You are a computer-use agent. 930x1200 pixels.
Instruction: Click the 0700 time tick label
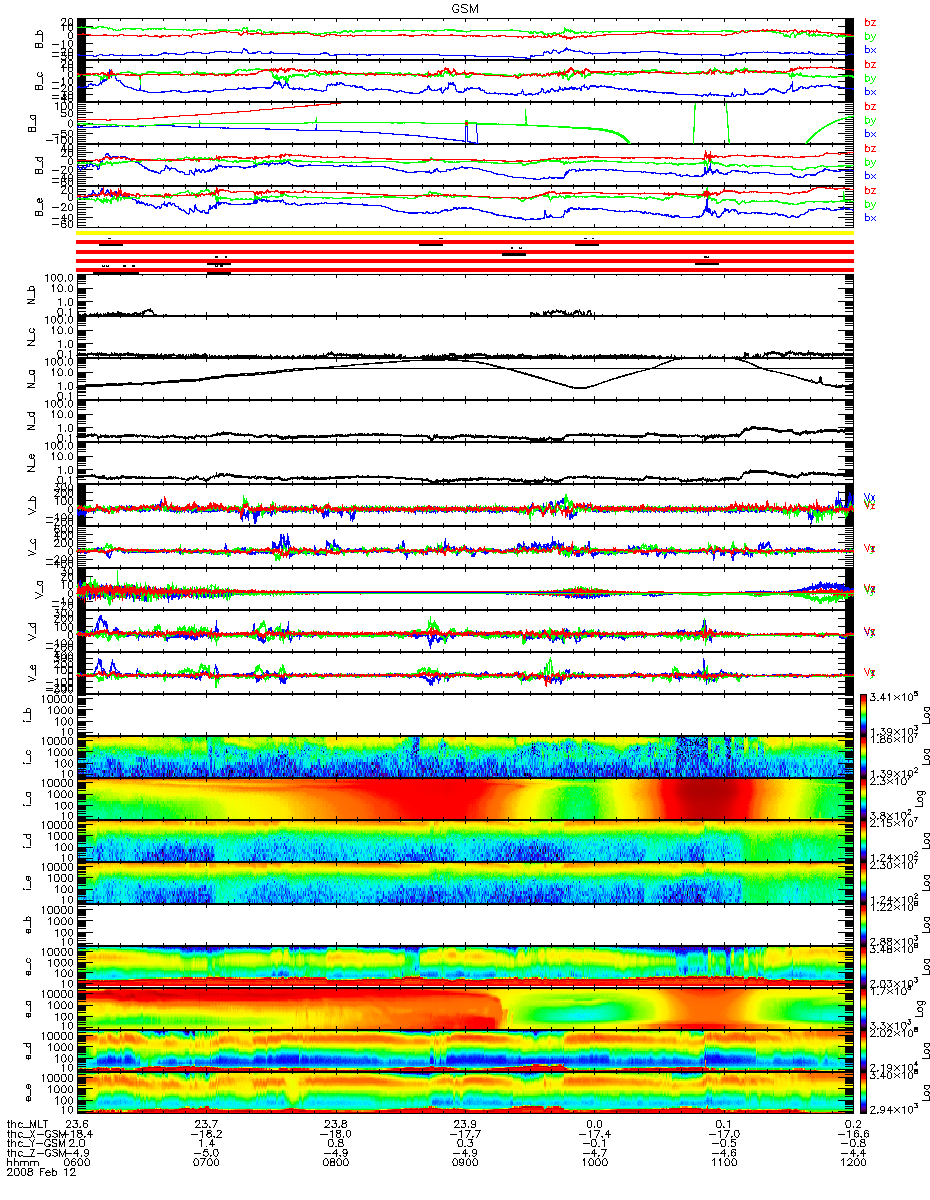pos(205,1164)
